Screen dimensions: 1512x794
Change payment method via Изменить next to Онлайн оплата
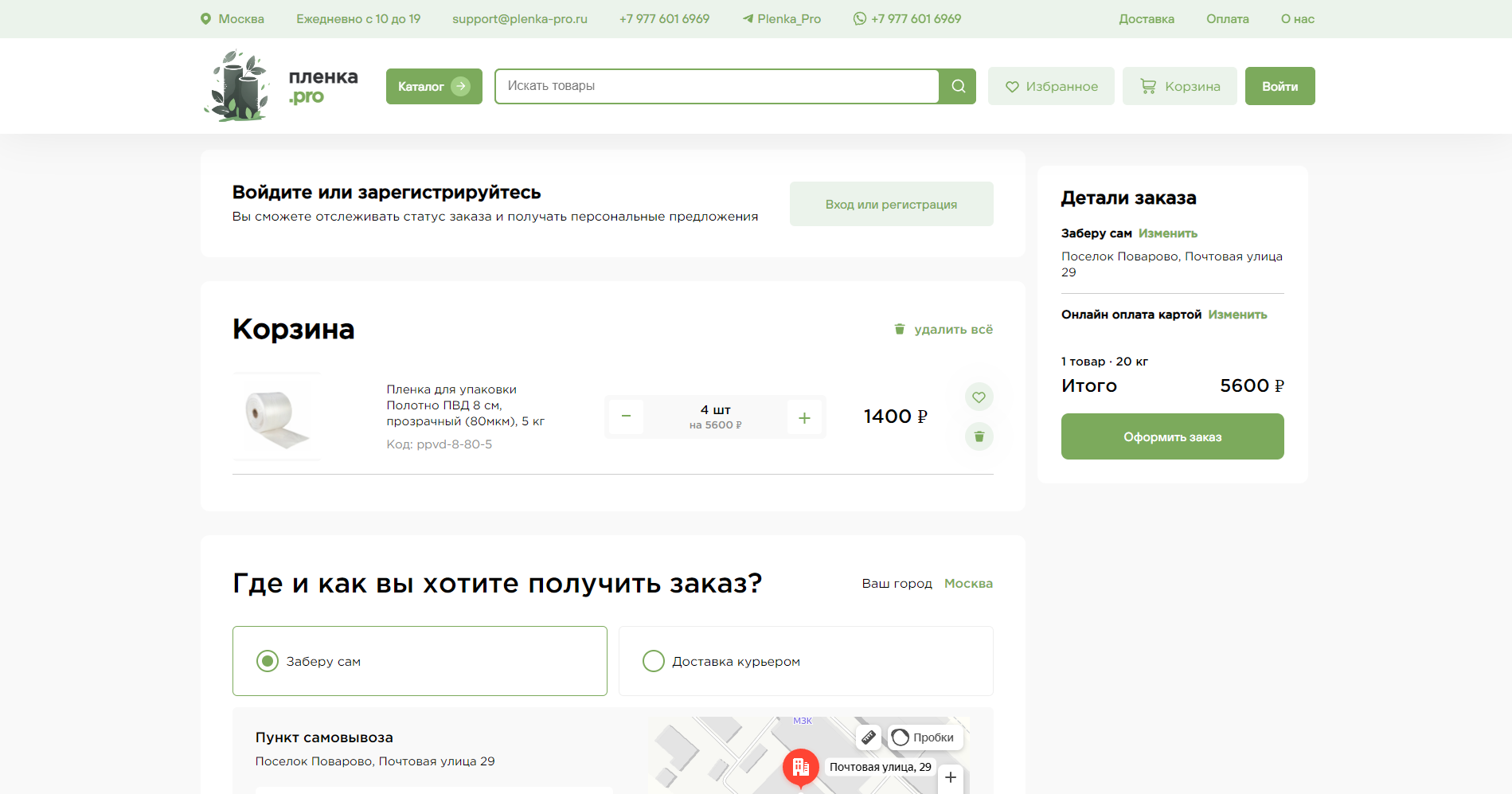tap(1237, 315)
